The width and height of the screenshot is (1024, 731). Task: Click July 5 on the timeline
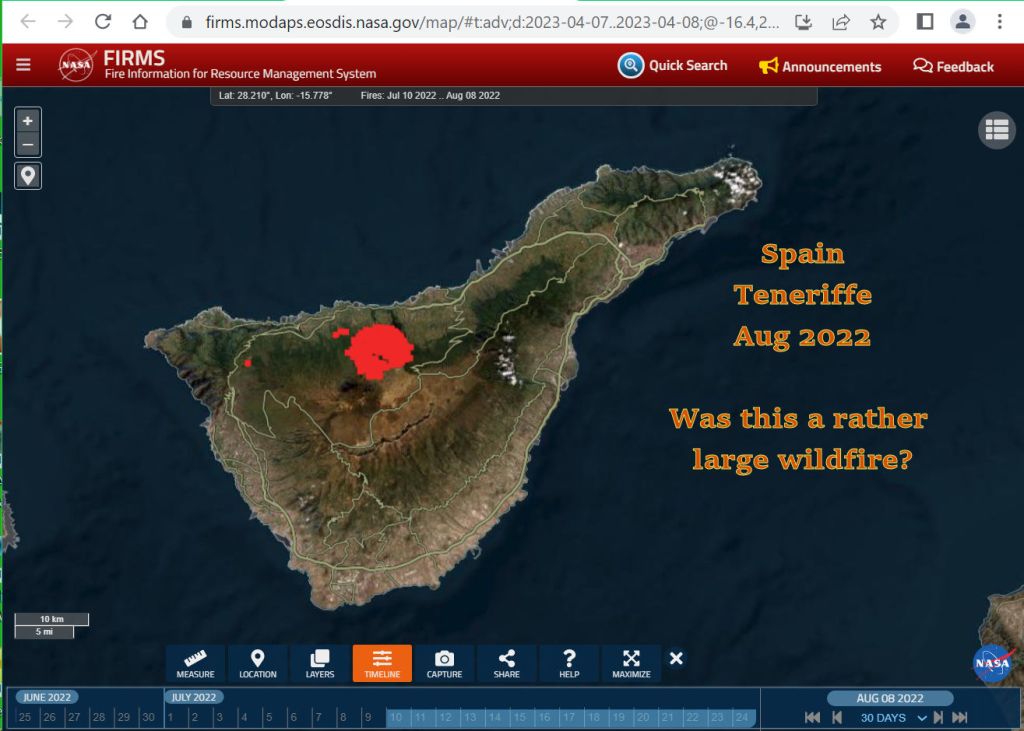click(x=268, y=717)
